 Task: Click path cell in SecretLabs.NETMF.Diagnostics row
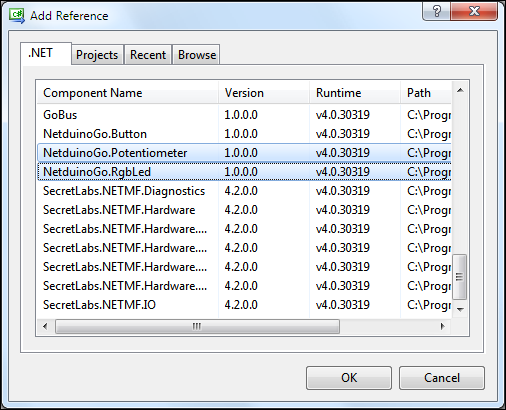[429, 191]
